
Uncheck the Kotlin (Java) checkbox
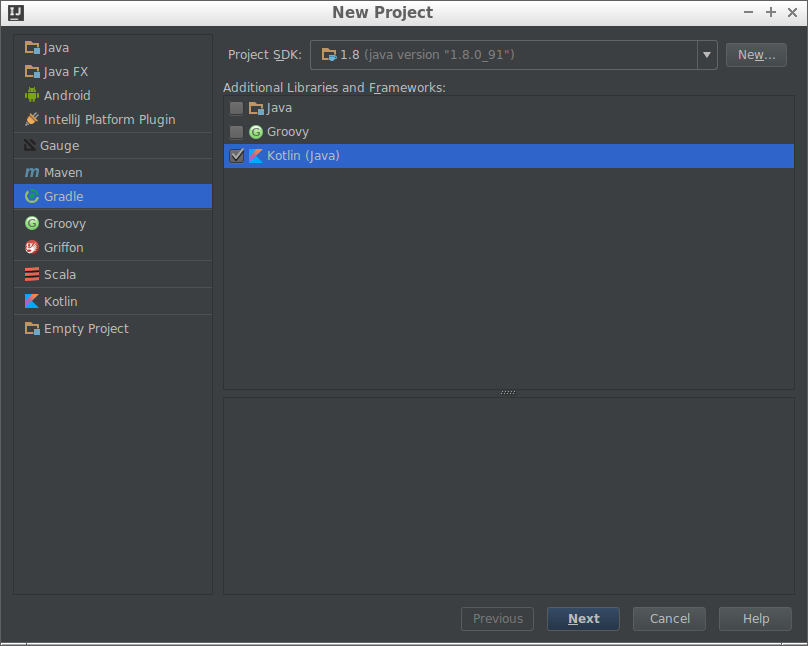click(236, 156)
